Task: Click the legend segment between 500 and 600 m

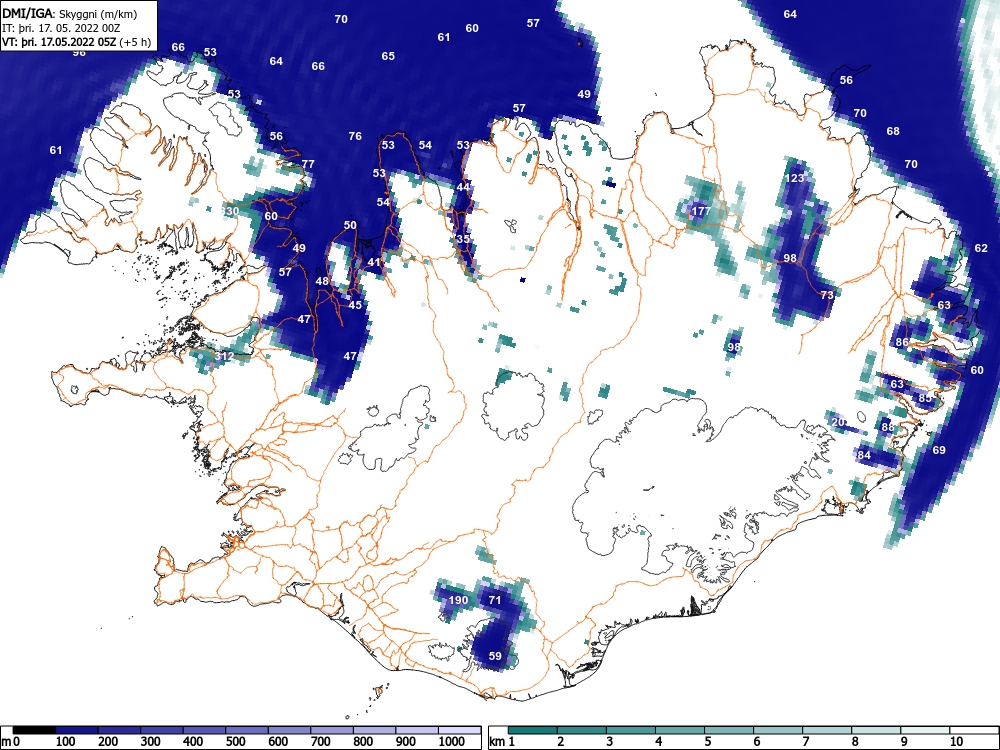Action: tap(247, 730)
